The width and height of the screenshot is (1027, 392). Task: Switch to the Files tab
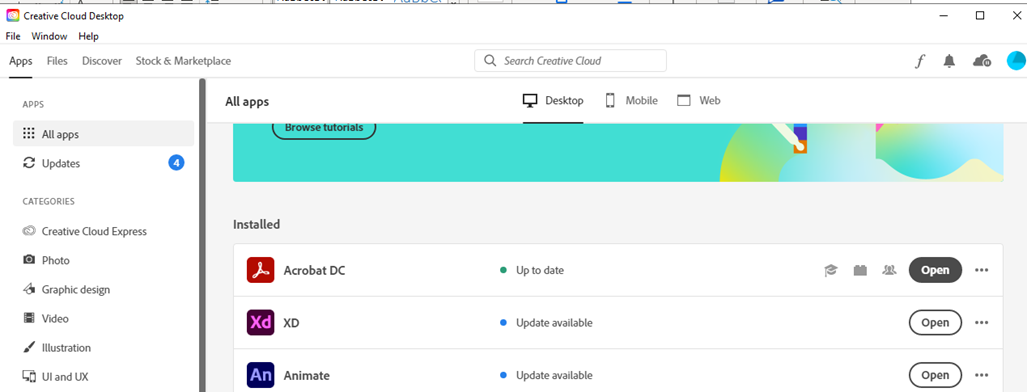point(57,61)
